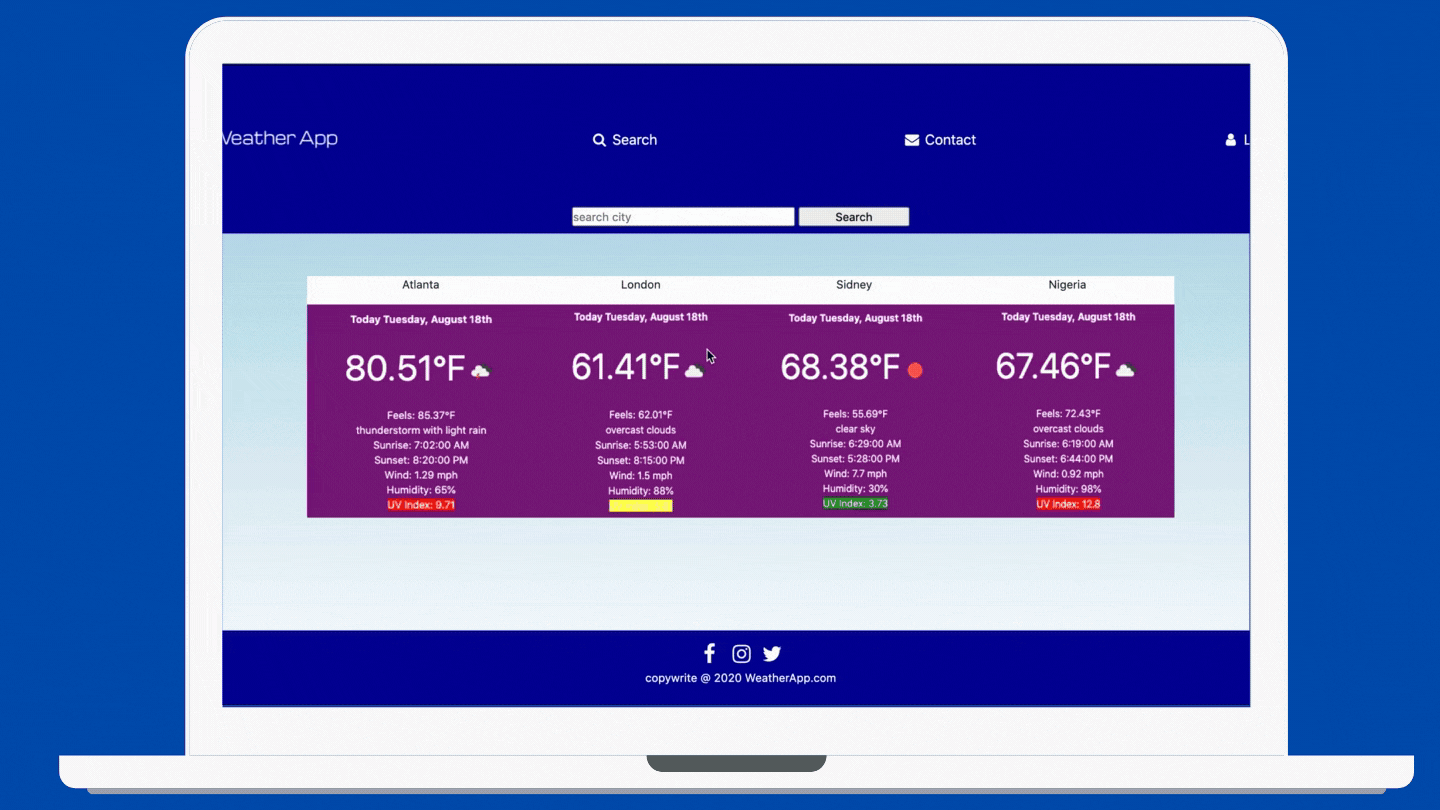Click the user profile icon in navbar
Image resolution: width=1440 pixels, height=810 pixels.
point(1231,140)
